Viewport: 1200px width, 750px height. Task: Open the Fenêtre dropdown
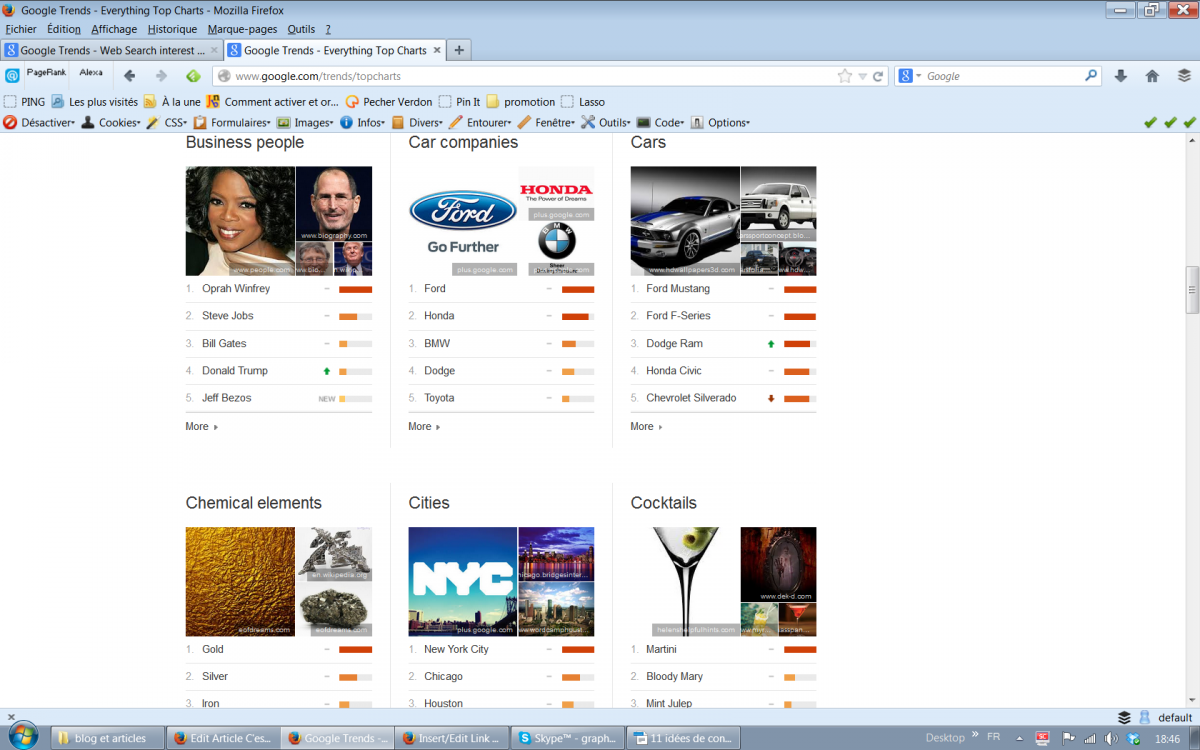pos(546,122)
